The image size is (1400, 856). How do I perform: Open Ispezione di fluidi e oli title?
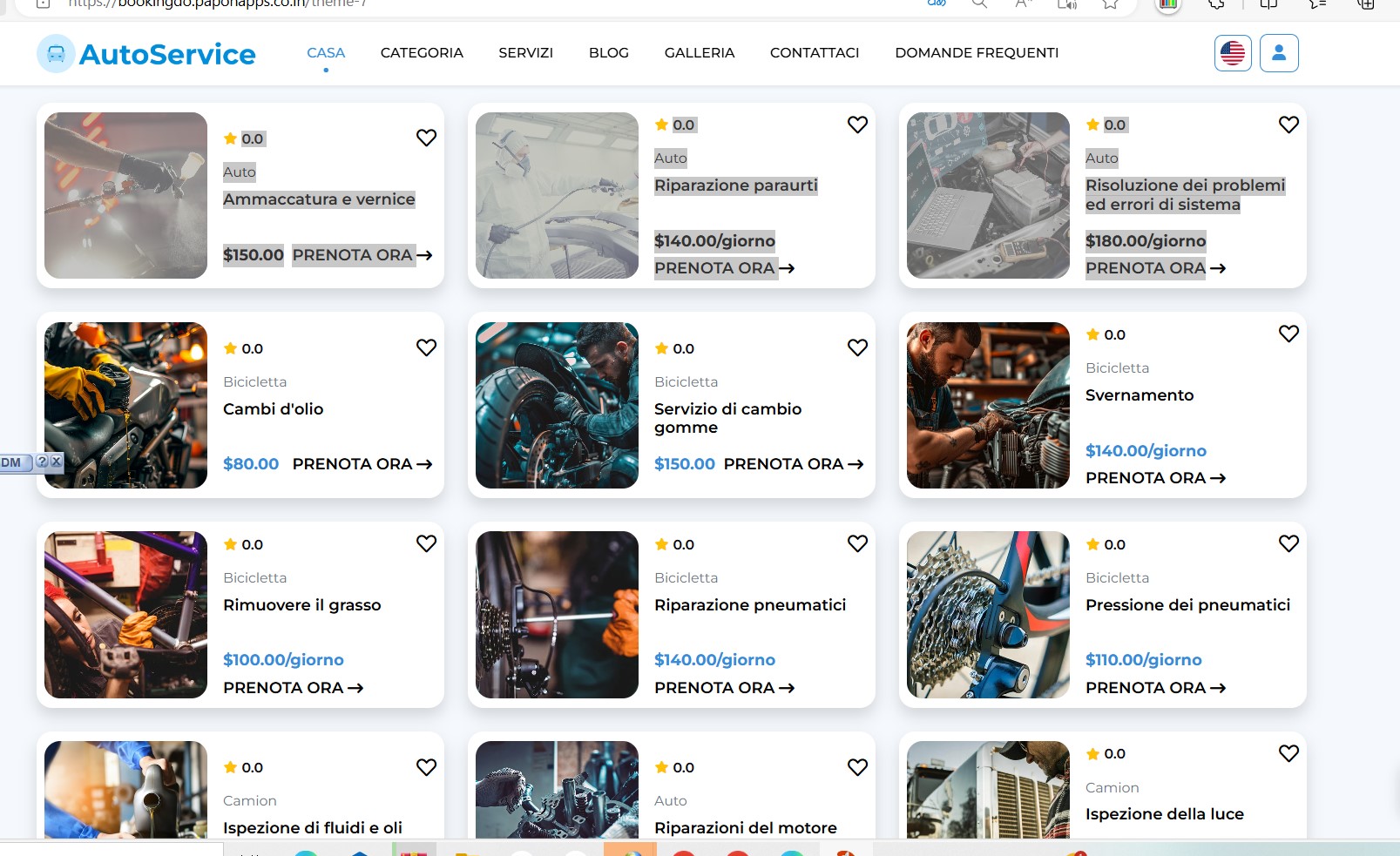pos(313,828)
